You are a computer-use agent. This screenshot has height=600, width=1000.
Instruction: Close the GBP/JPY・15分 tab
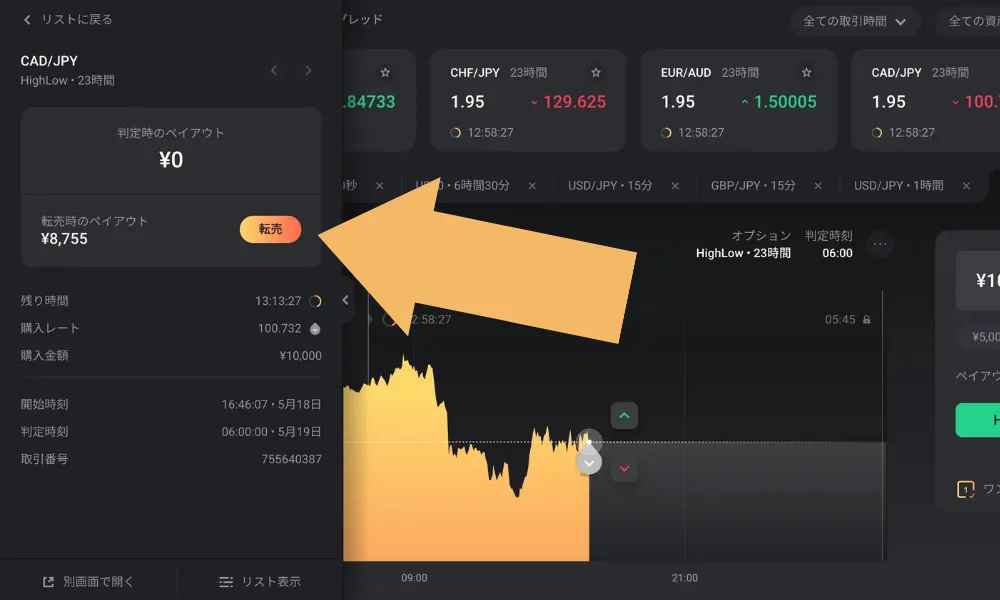[x=818, y=186]
